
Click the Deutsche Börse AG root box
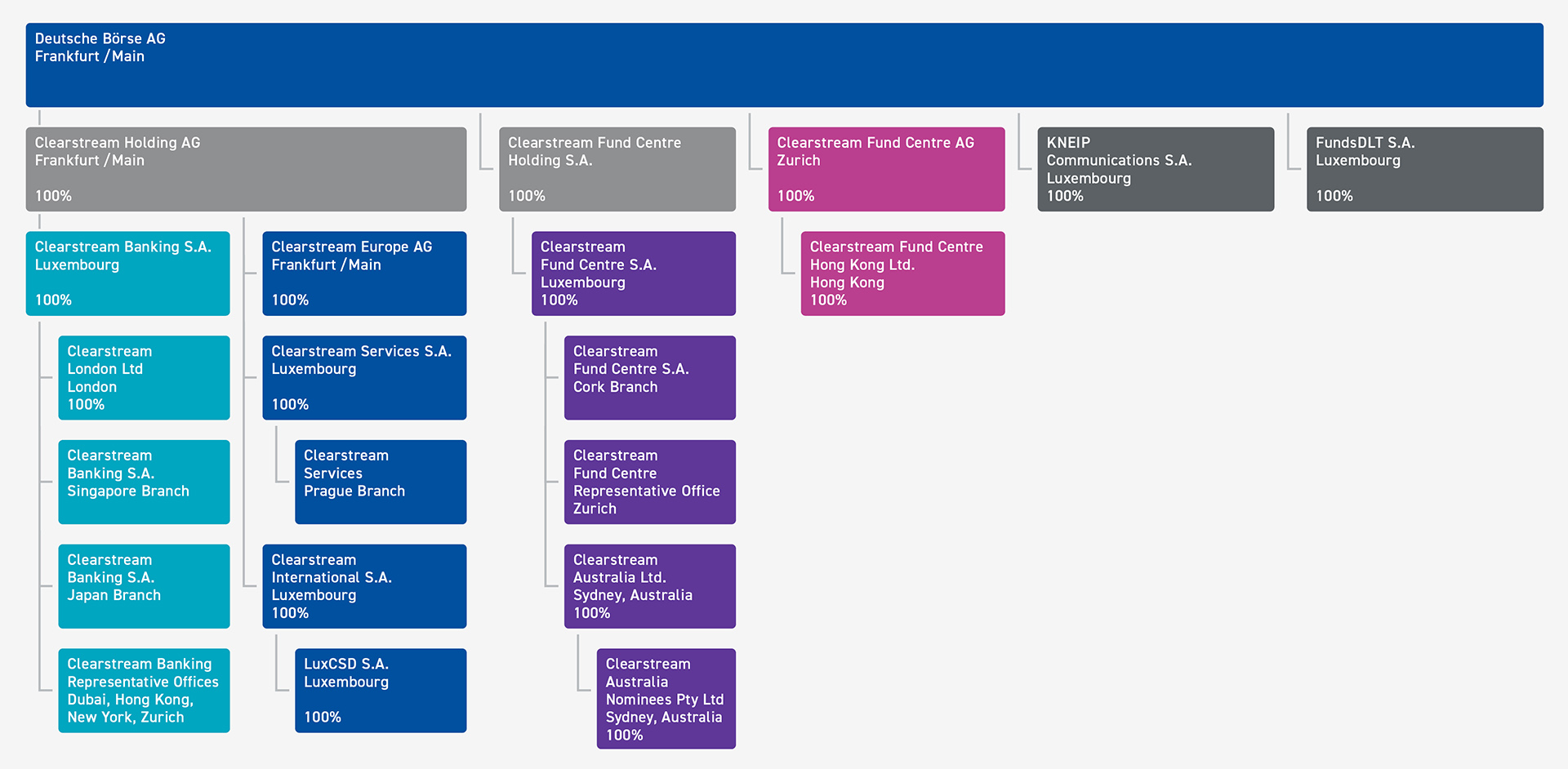[x=784, y=65]
